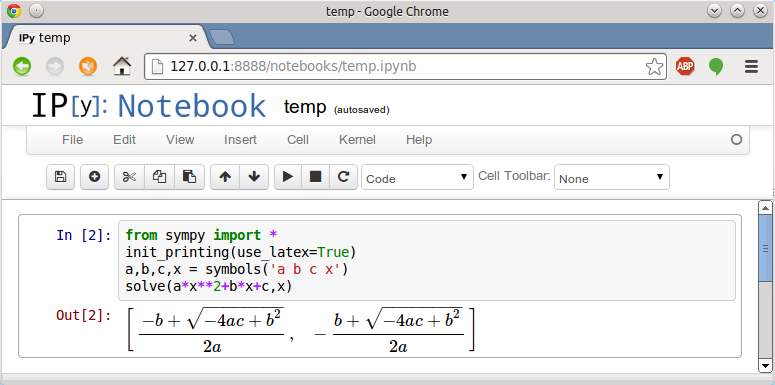
Task: Move cell down with down arrow
Action: [x=254, y=177]
